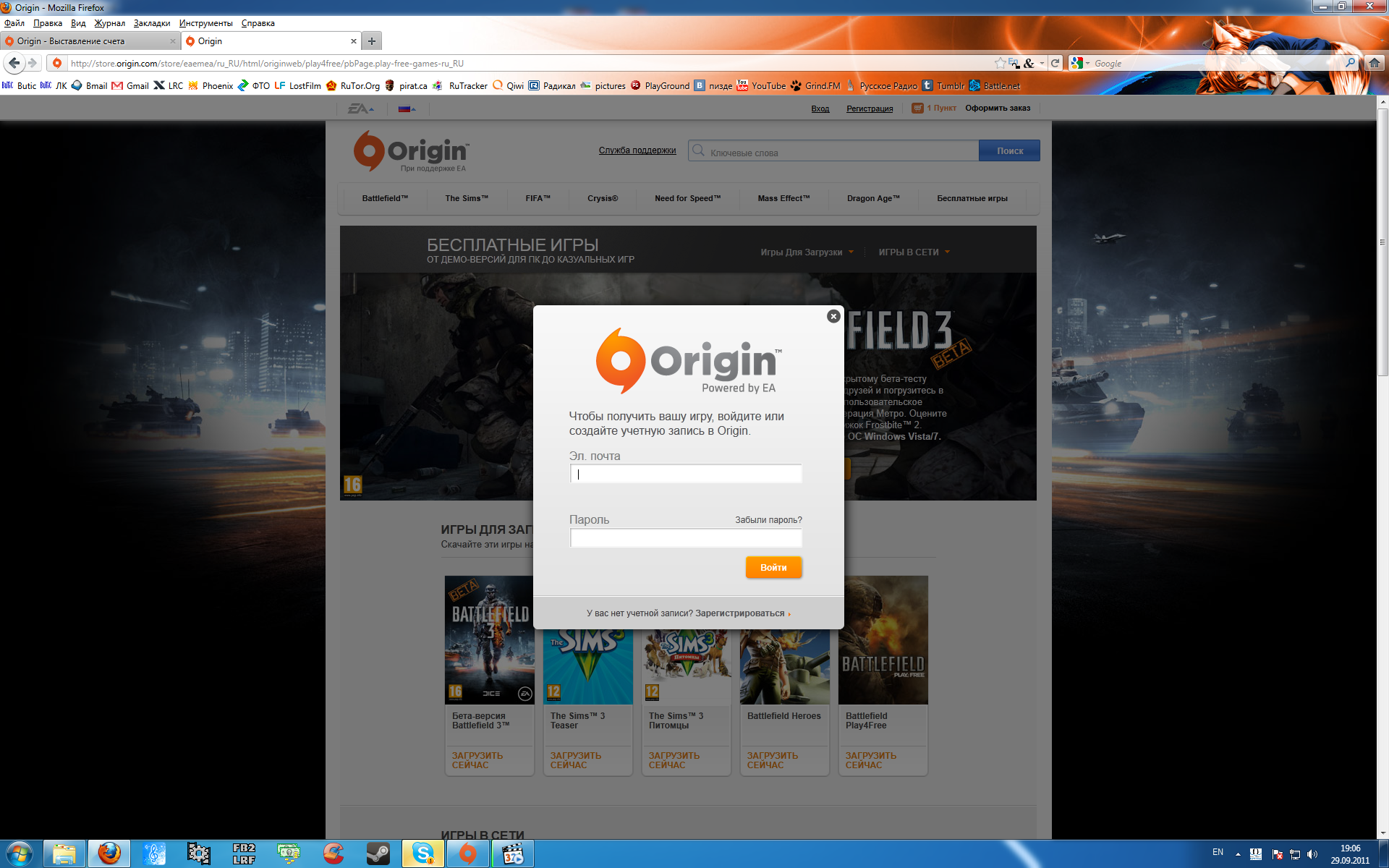This screenshot has height=868, width=1389.
Task: Click the URL address bar
Action: pos(528,63)
